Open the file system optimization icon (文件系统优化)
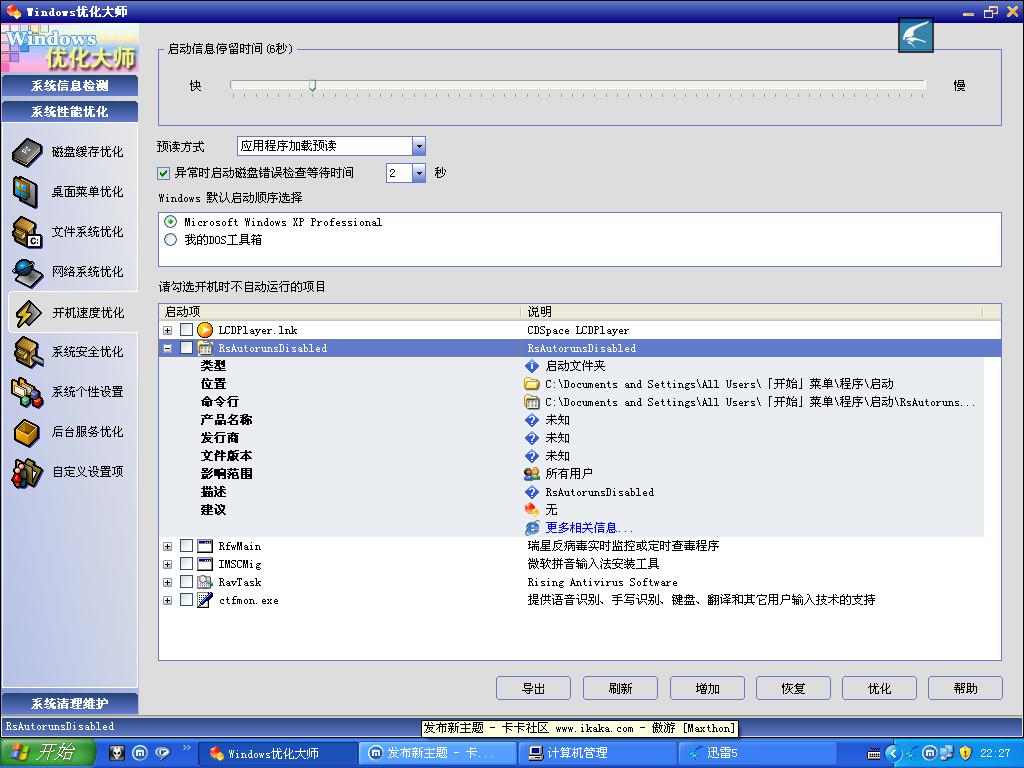1024x768 pixels. pos(27,232)
